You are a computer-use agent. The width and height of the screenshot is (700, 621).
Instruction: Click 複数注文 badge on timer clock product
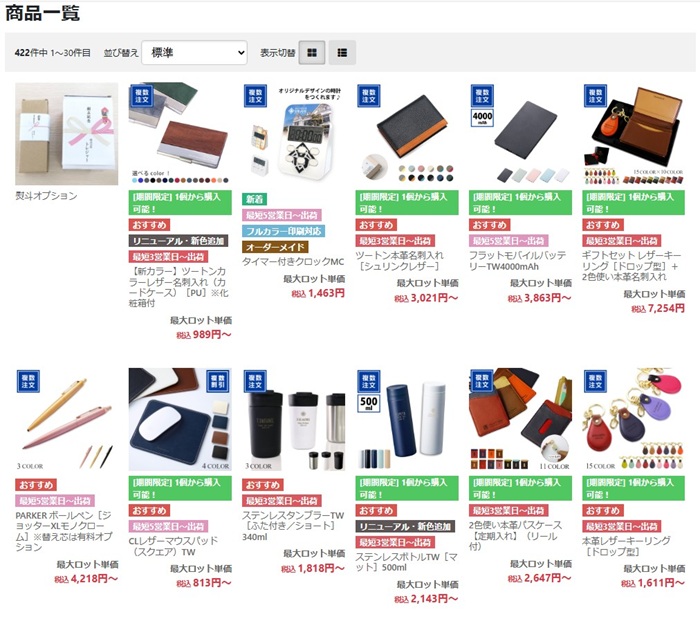(255, 96)
